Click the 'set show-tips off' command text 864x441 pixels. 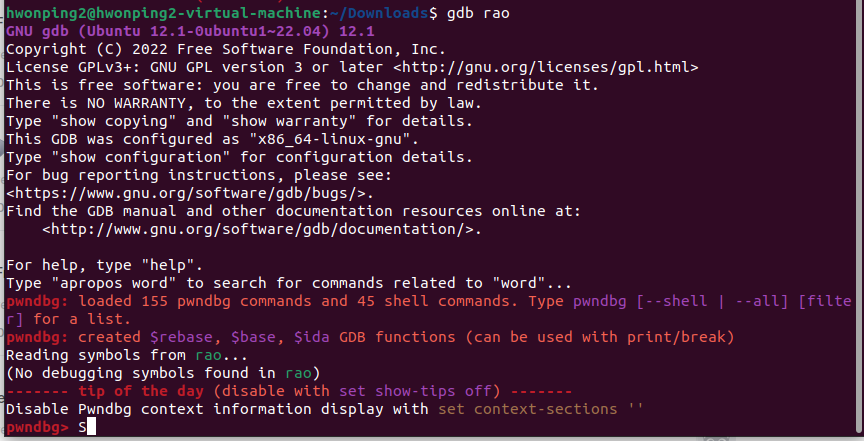click(414, 391)
